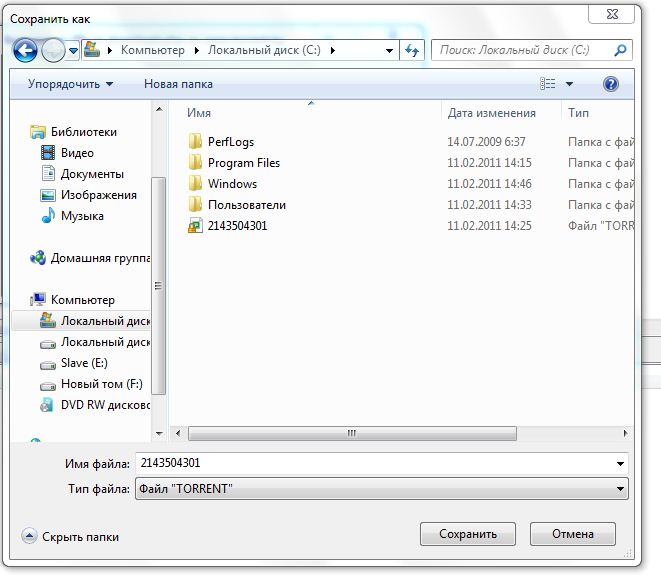Click the Пользователи folder name

tap(247, 205)
